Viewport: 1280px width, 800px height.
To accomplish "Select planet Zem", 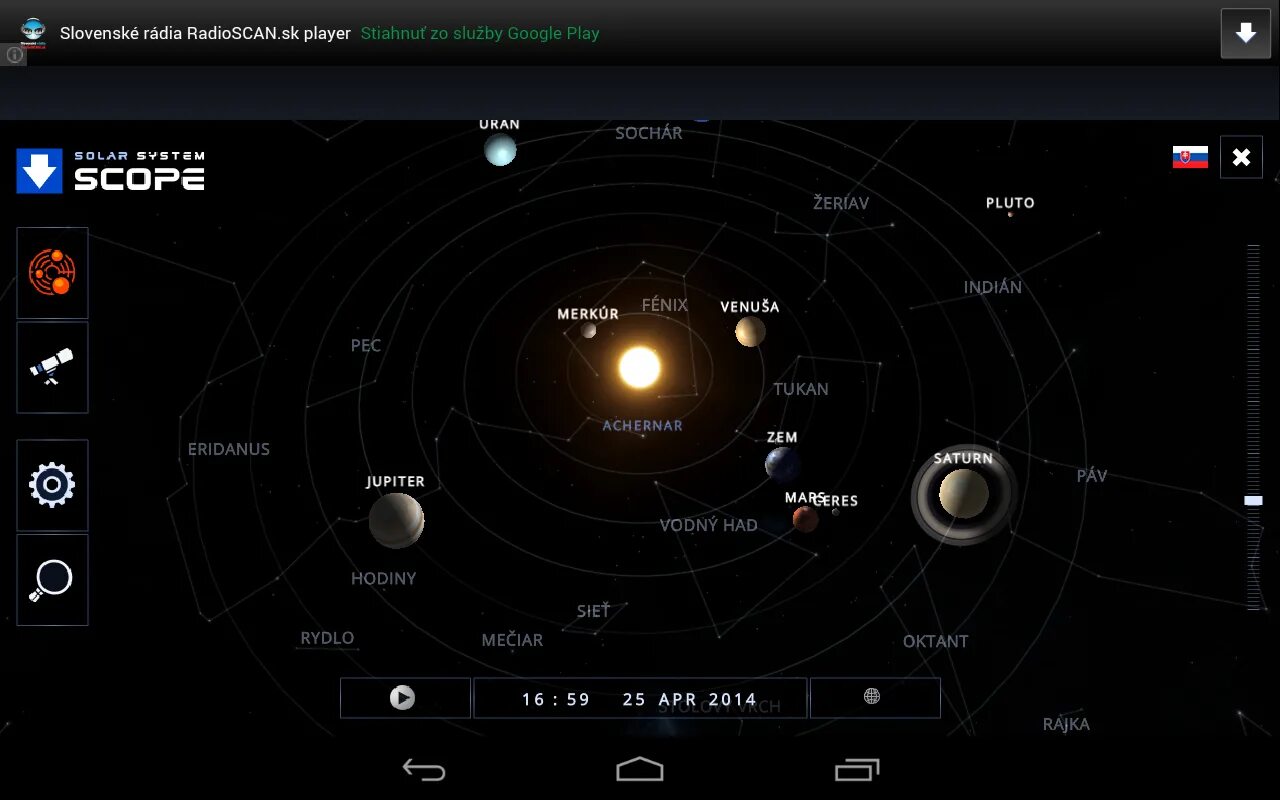I will [782, 464].
